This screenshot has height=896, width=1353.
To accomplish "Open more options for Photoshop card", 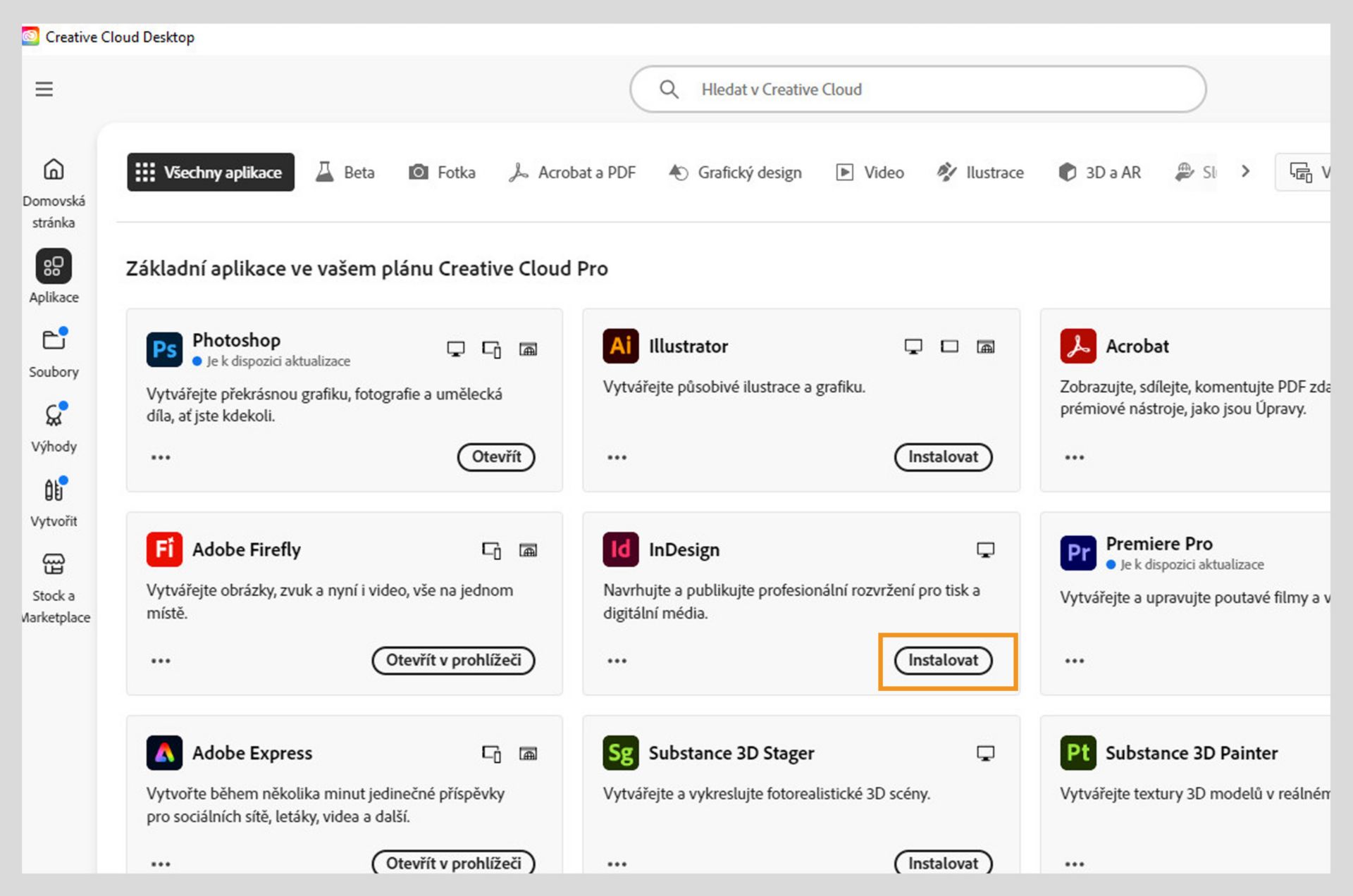I will tap(161, 457).
